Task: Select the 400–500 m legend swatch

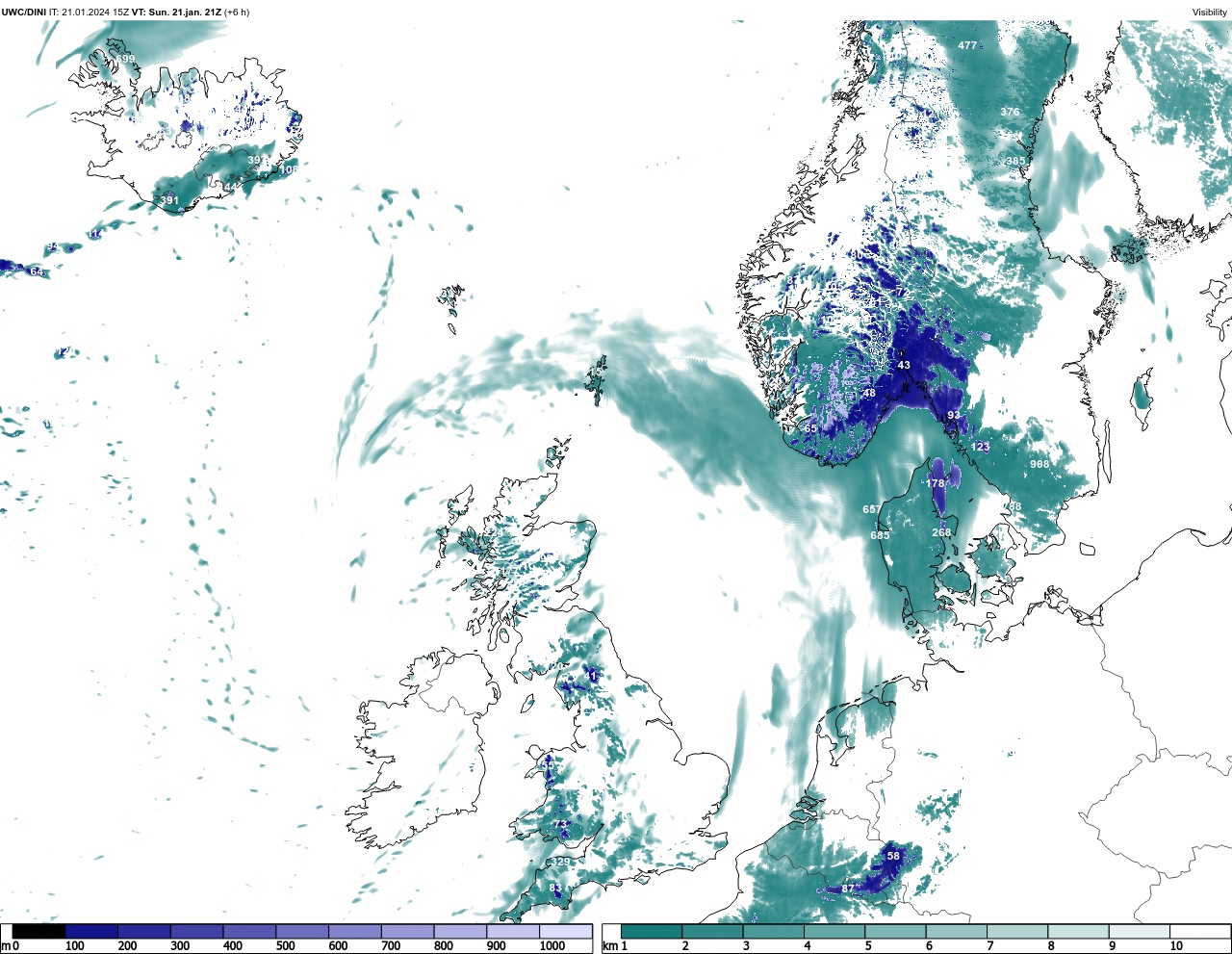Action: click(x=249, y=931)
